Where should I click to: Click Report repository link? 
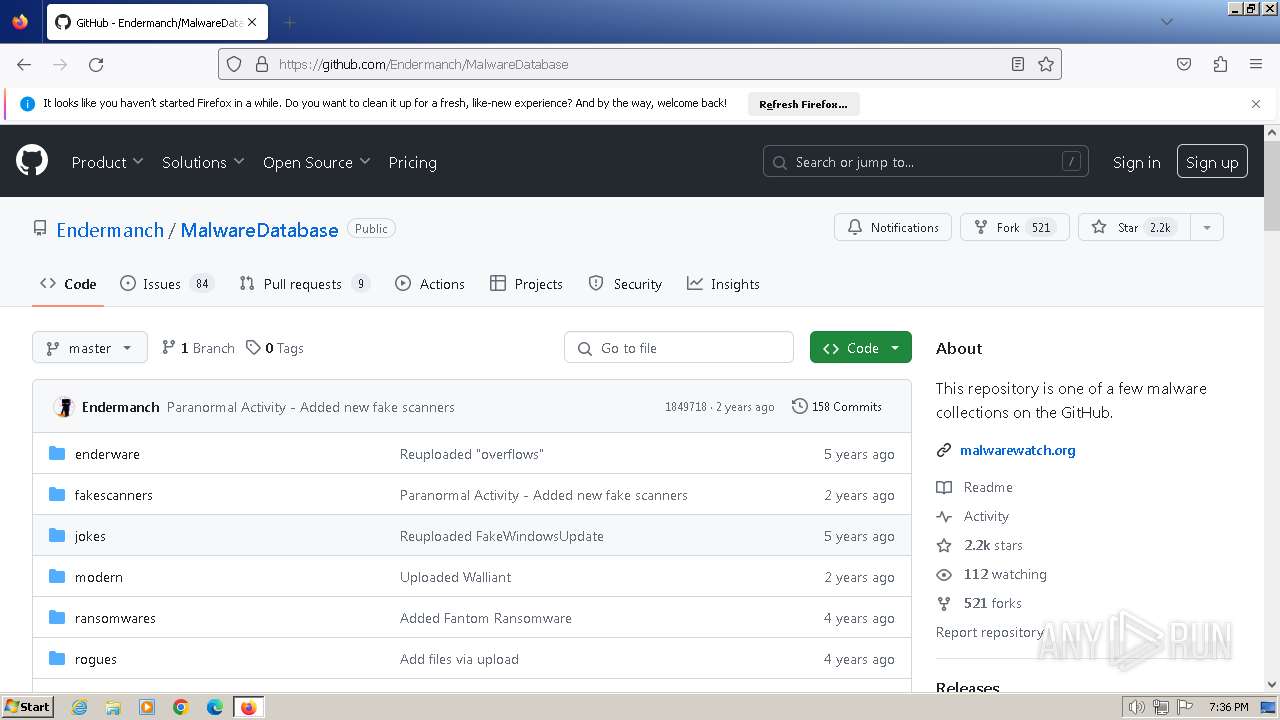click(990, 632)
